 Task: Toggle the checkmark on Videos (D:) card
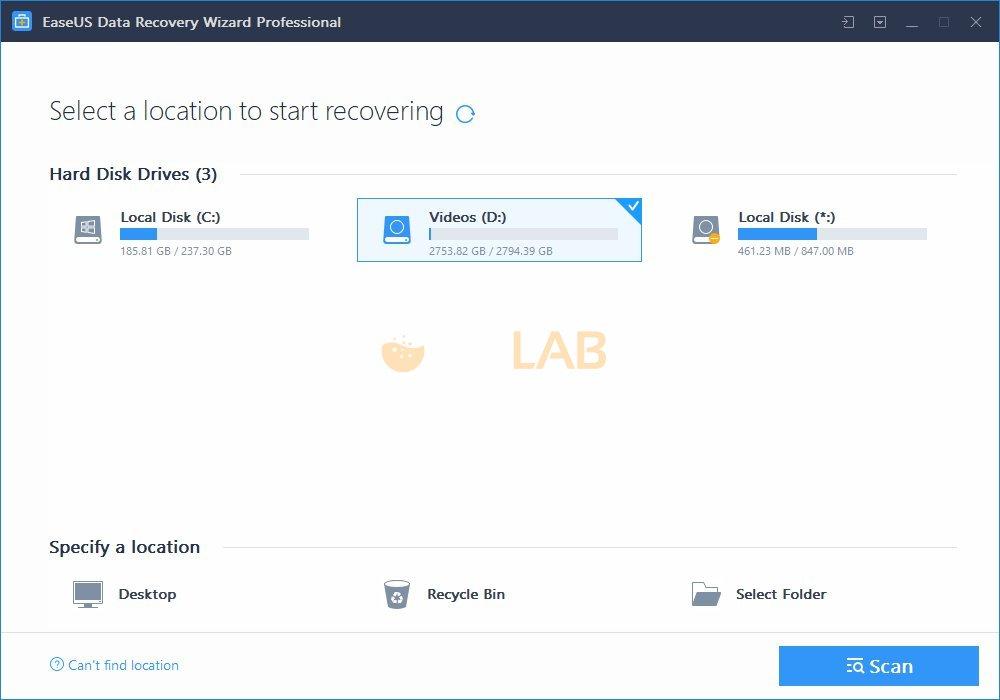pyautogui.click(x=632, y=207)
